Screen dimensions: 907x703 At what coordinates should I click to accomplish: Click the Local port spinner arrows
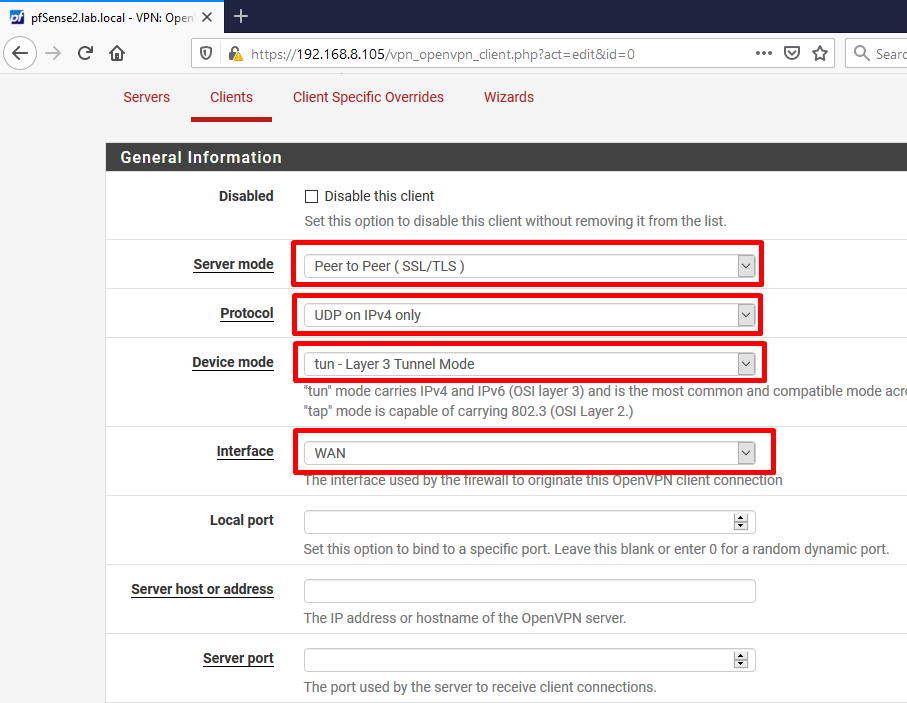pyautogui.click(x=741, y=522)
